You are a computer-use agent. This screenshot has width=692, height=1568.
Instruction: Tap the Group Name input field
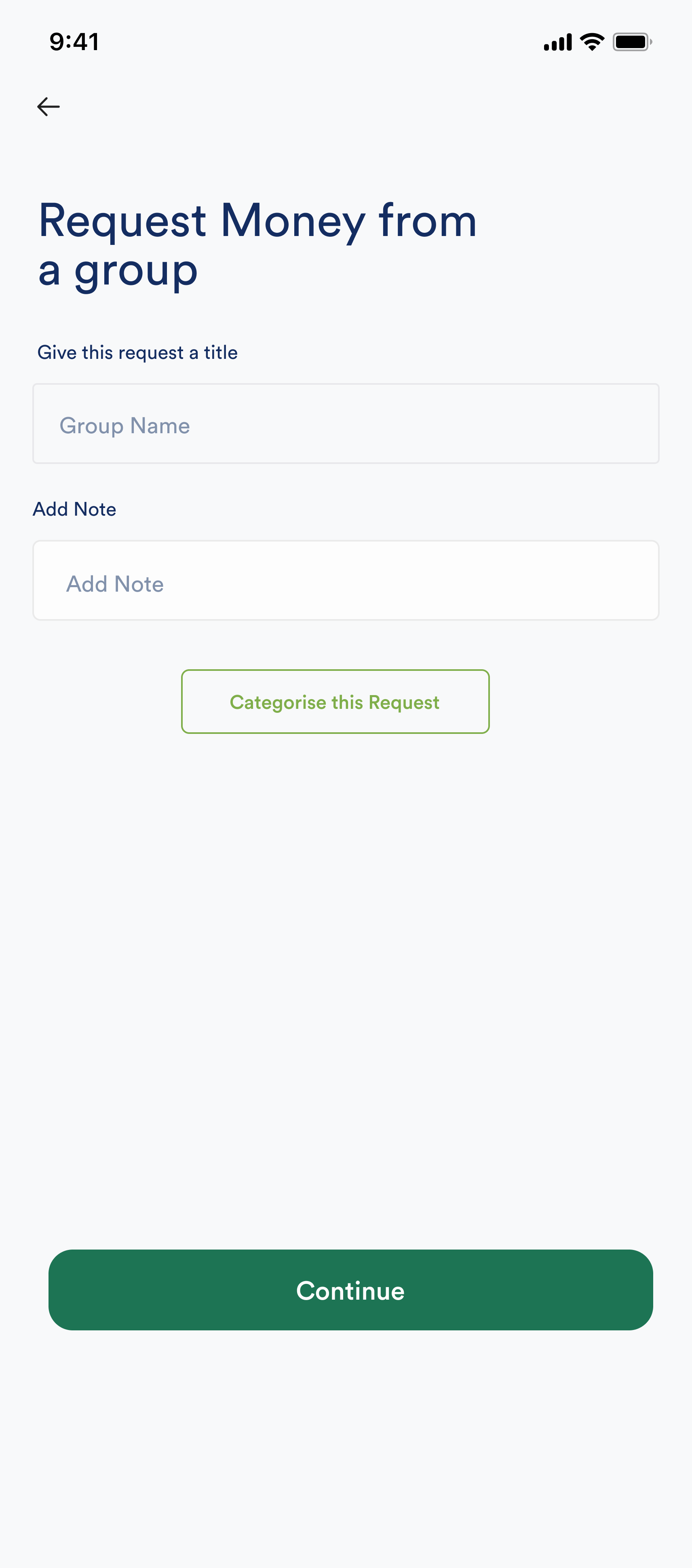coord(346,424)
